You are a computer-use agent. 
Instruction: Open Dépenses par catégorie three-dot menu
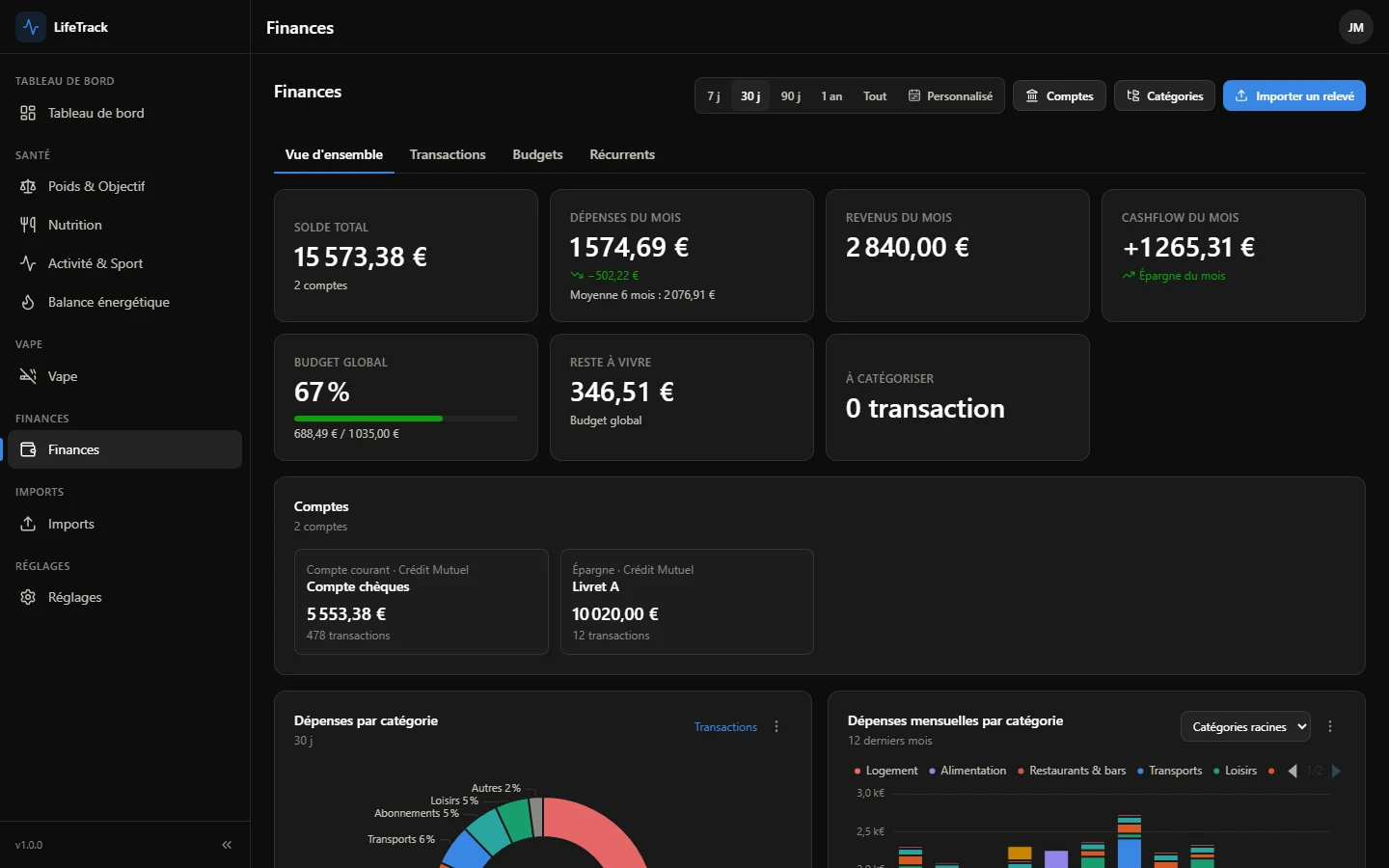[776, 727]
